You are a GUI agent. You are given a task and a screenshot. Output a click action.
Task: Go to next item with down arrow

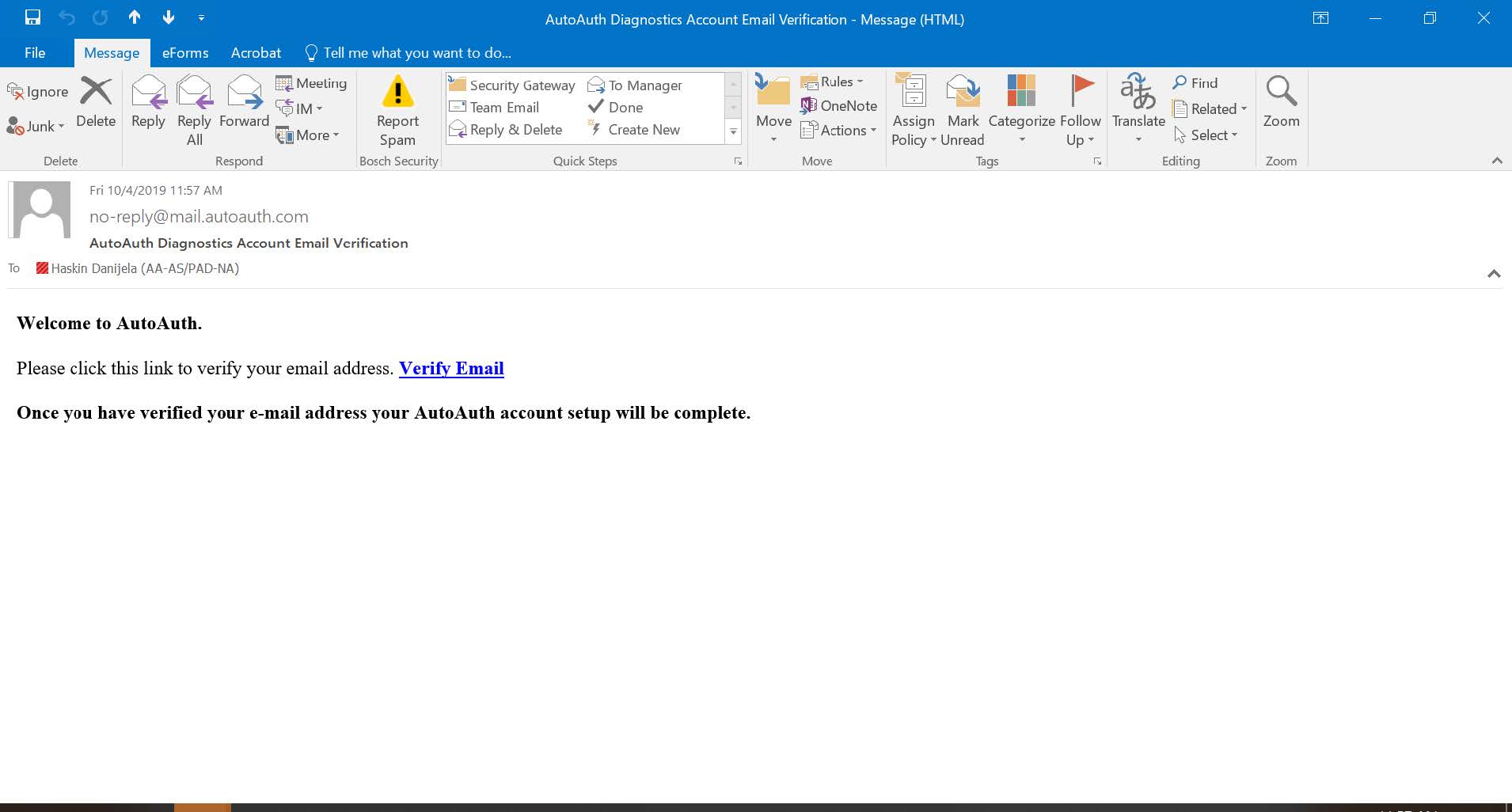coord(168,17)
